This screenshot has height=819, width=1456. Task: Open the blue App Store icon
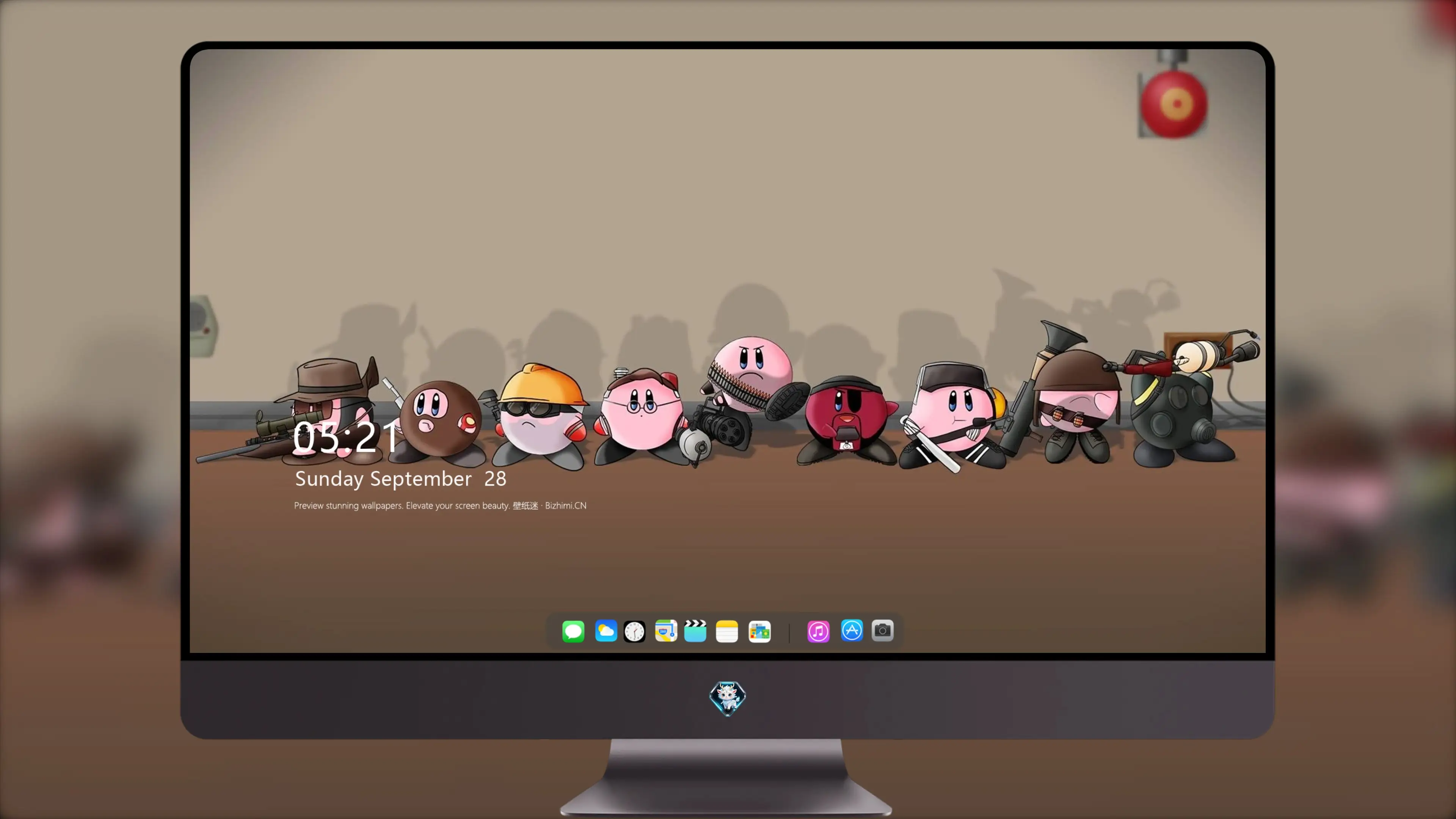(852, 630)
